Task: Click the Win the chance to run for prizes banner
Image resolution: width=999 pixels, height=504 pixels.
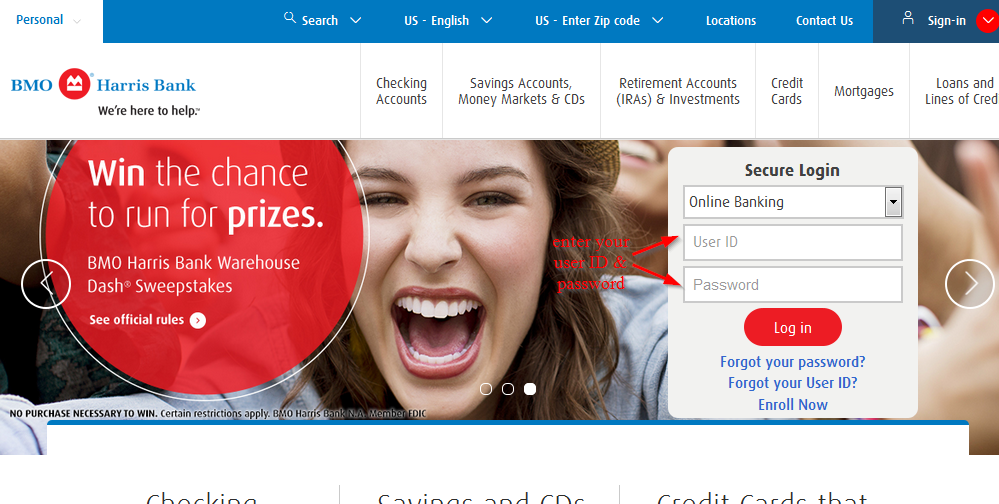Action: [x=206, y=194]
